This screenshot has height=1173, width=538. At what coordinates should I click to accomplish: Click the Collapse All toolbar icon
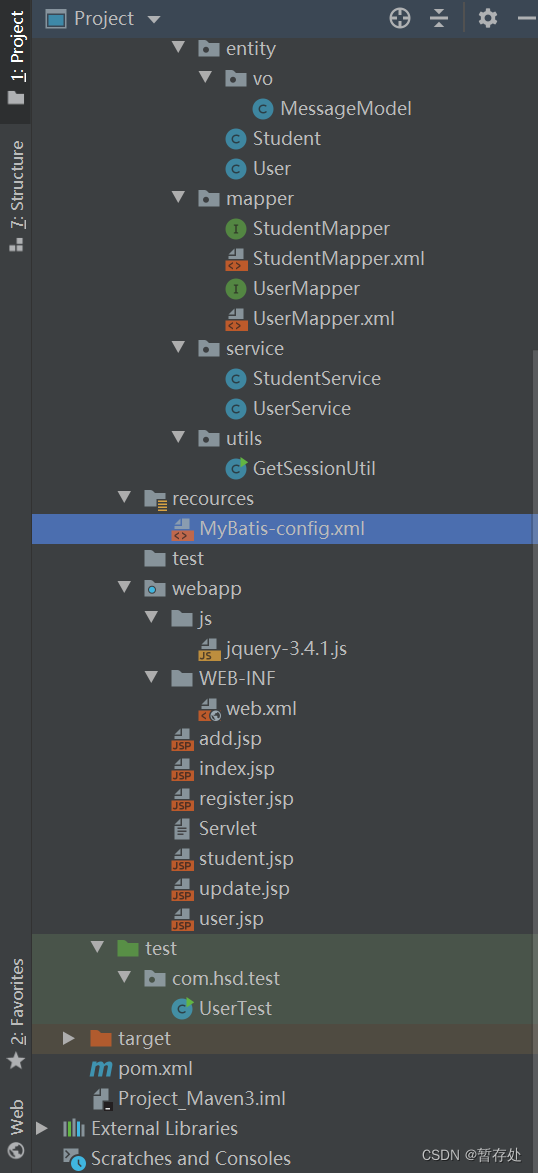tap(439, 18)
